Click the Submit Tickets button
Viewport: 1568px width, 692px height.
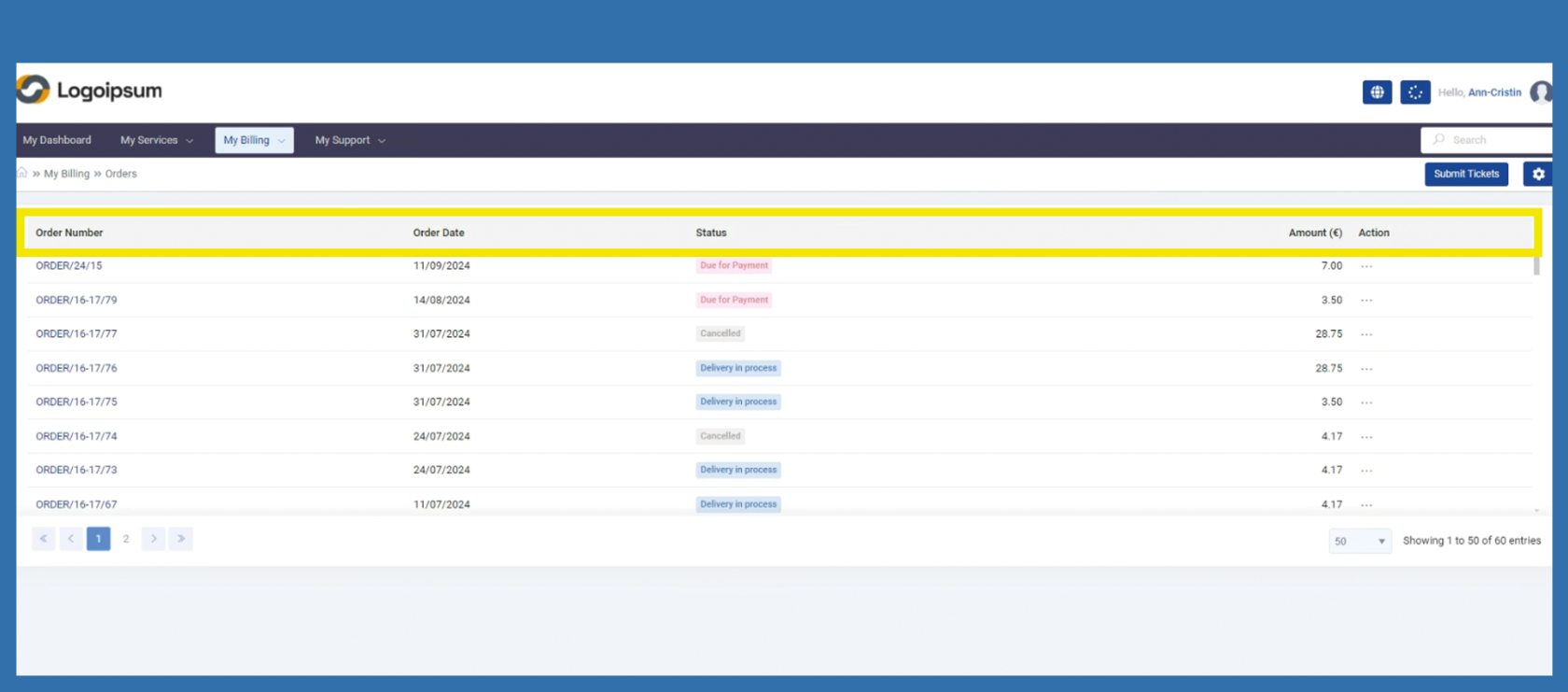pos(1465,174)
